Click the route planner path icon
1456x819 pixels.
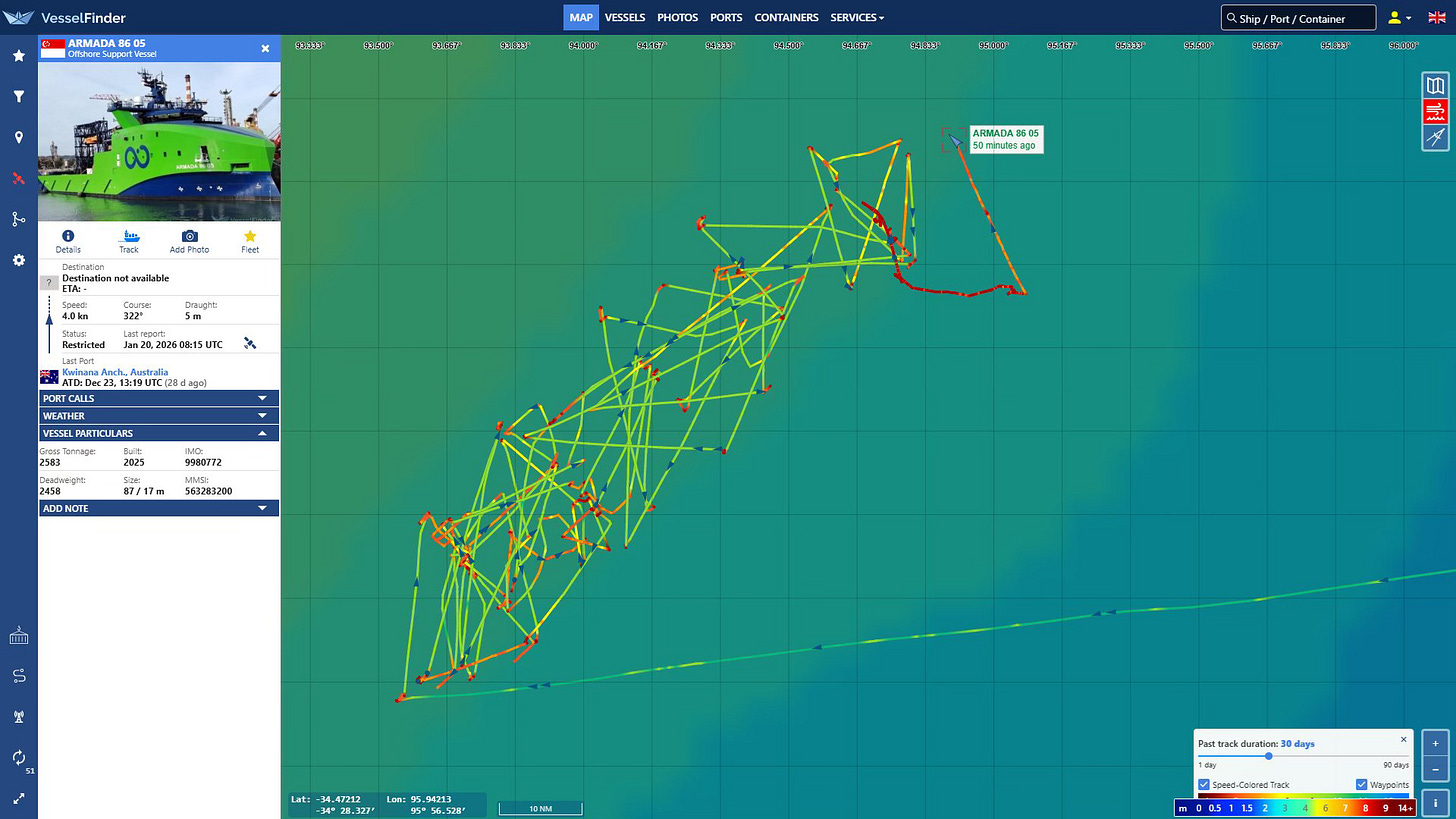click(18, 676)
